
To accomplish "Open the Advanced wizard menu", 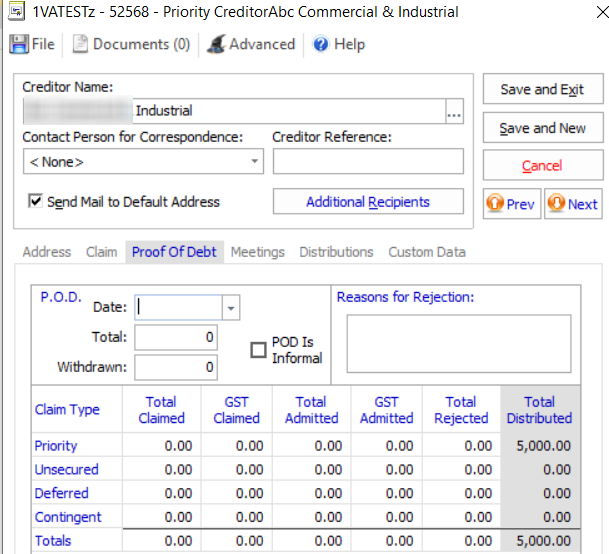I will 251,45.
